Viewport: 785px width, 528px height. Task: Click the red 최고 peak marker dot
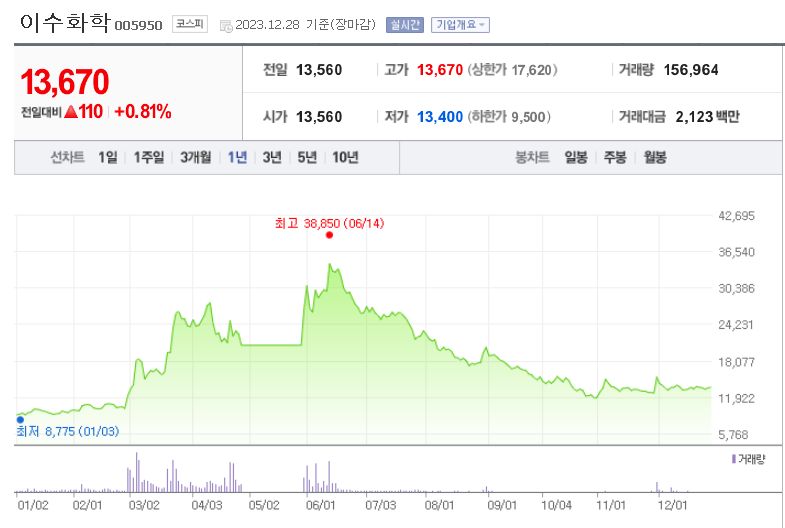tap(329, 235)
